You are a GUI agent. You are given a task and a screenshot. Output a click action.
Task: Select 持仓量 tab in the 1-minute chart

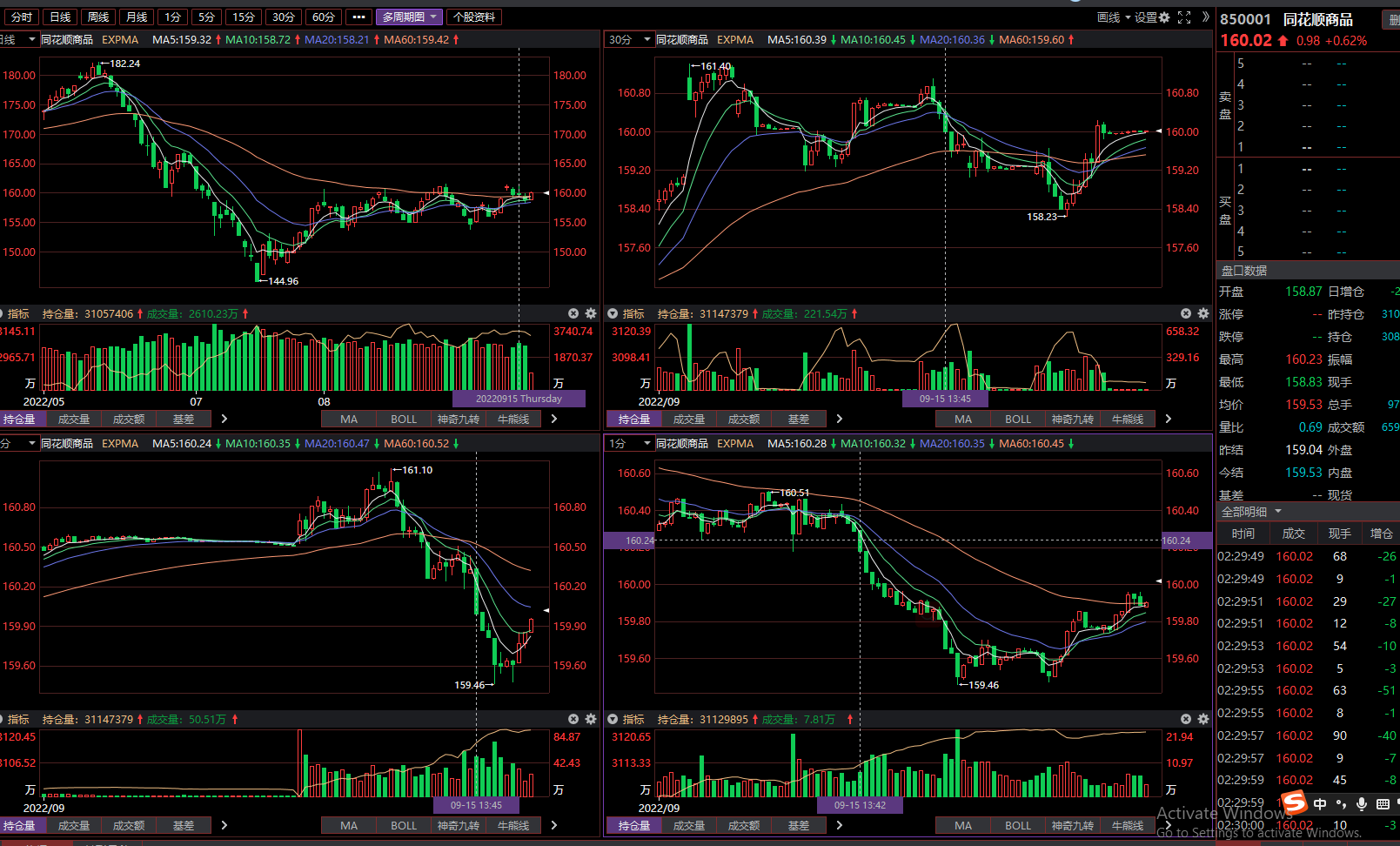pyautogui.click(x=634, y=826)
